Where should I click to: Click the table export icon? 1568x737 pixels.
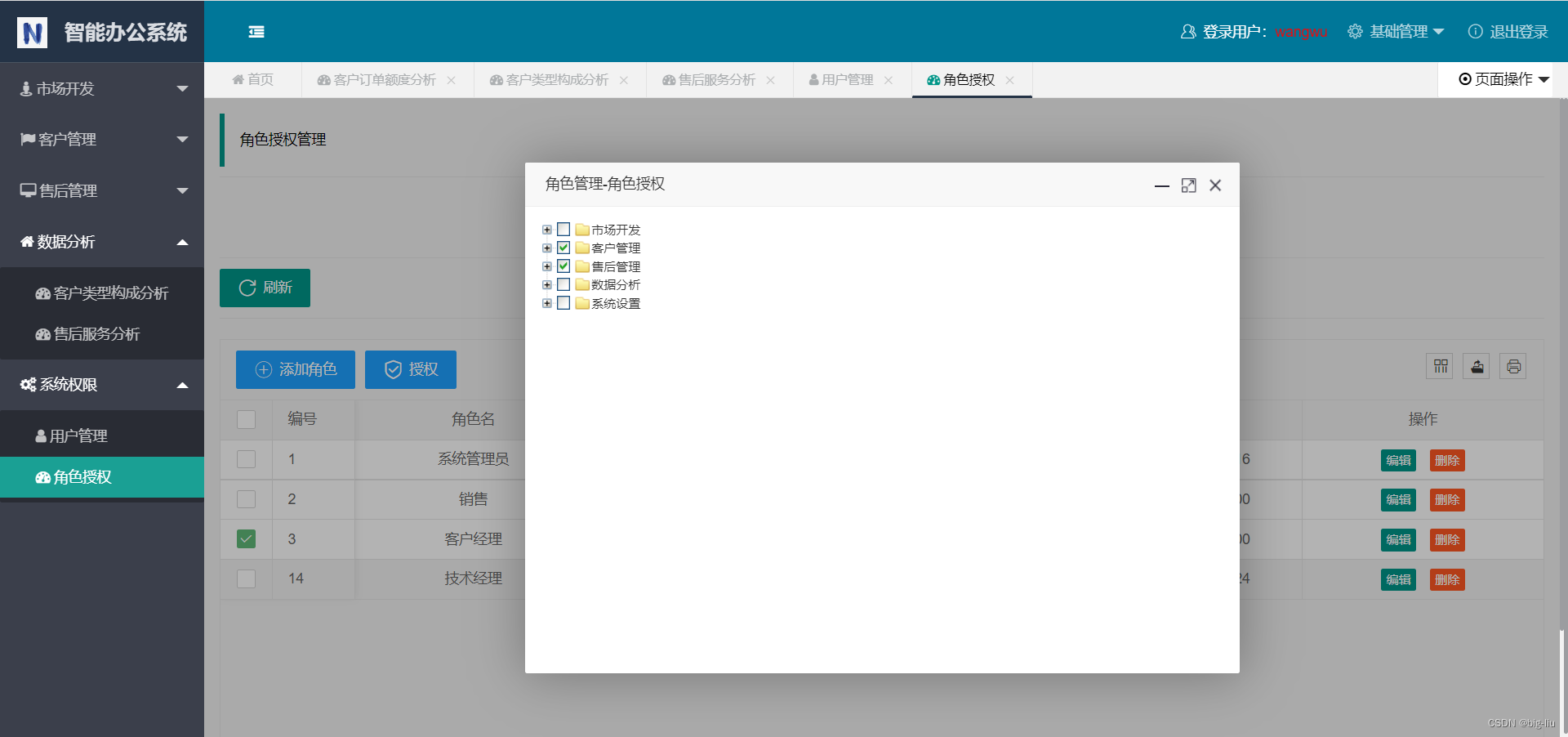(x=1477, y=367)
